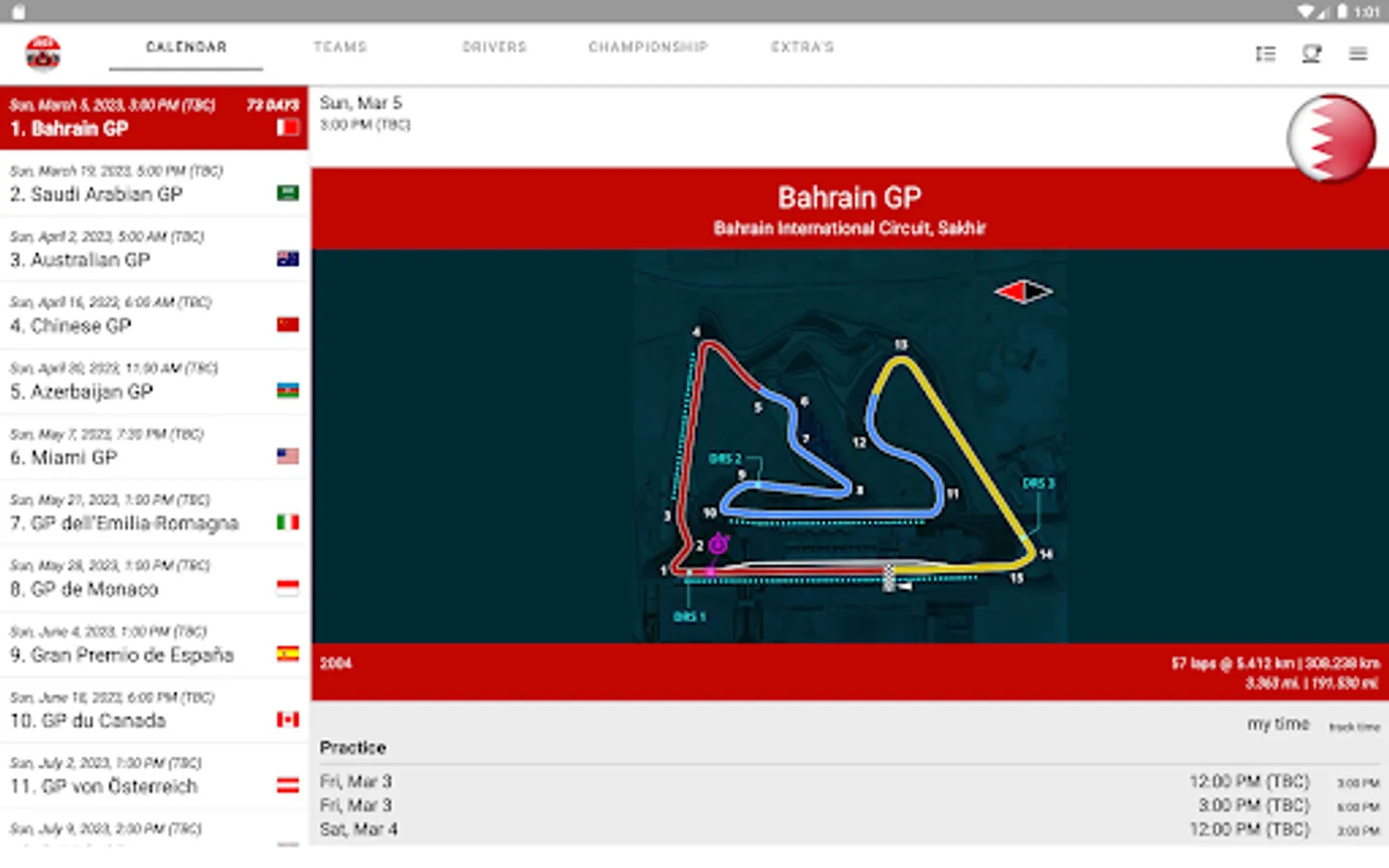Click the Chinese flag icon
The image size is (1389, 868).
[x=287, y=324]
